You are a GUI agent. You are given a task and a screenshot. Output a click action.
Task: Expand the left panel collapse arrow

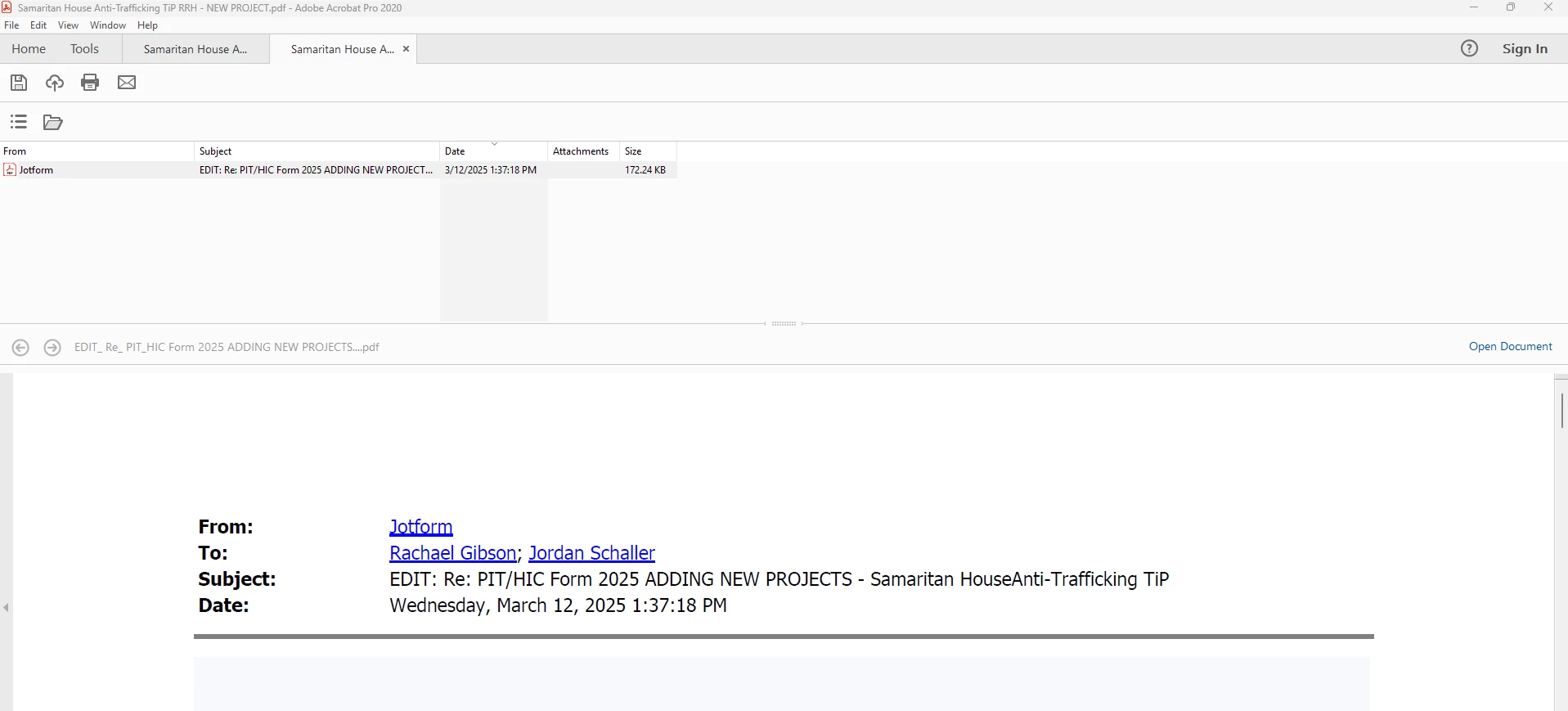tap(6, 607)
